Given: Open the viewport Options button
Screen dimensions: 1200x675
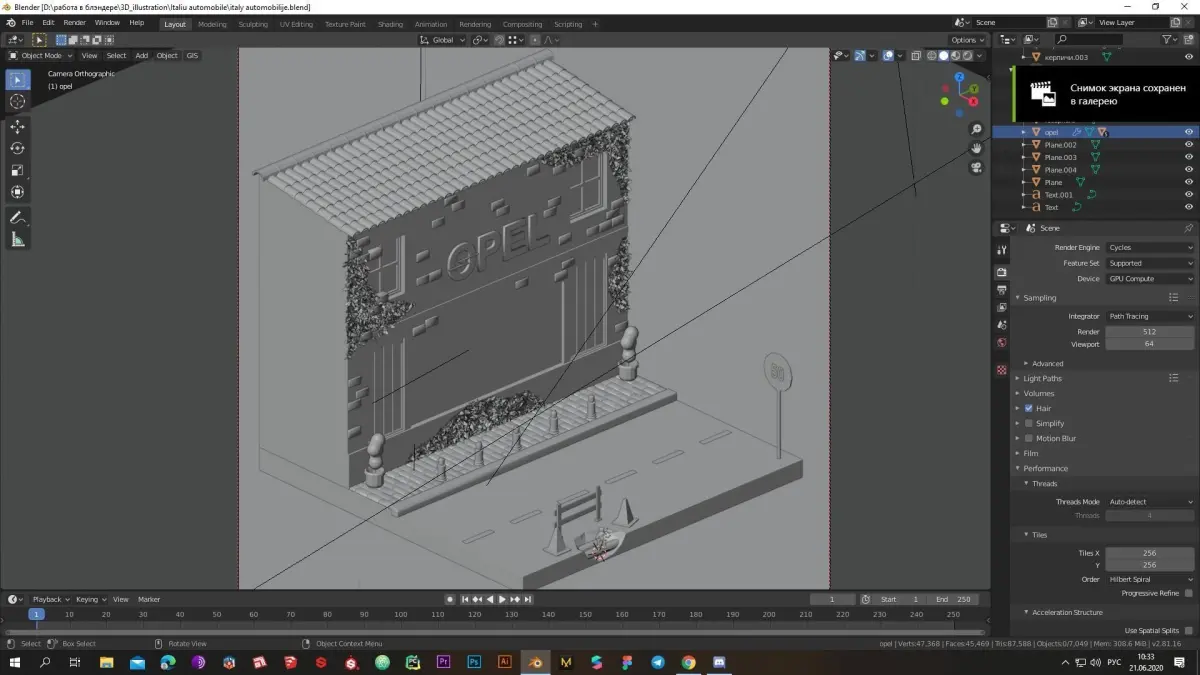Looking at the screenshot, I should 968,40.
